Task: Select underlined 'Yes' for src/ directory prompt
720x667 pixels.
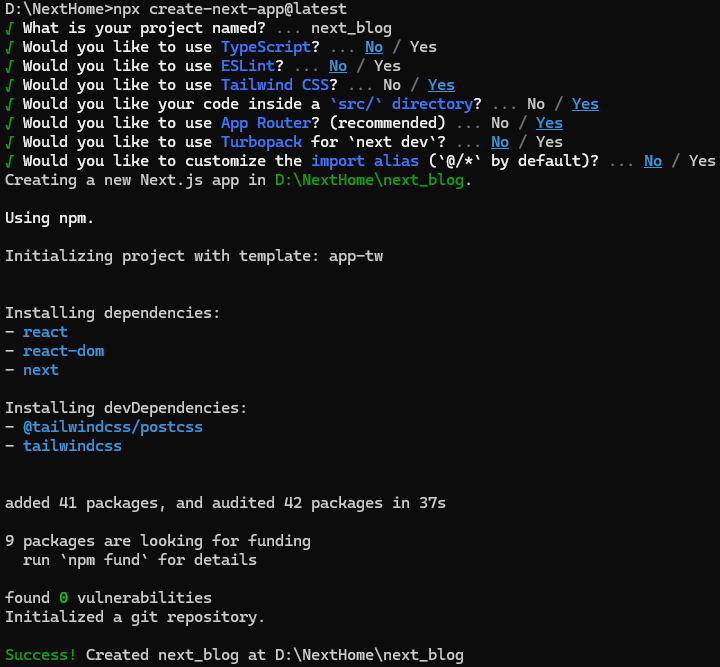Action: 585,104
